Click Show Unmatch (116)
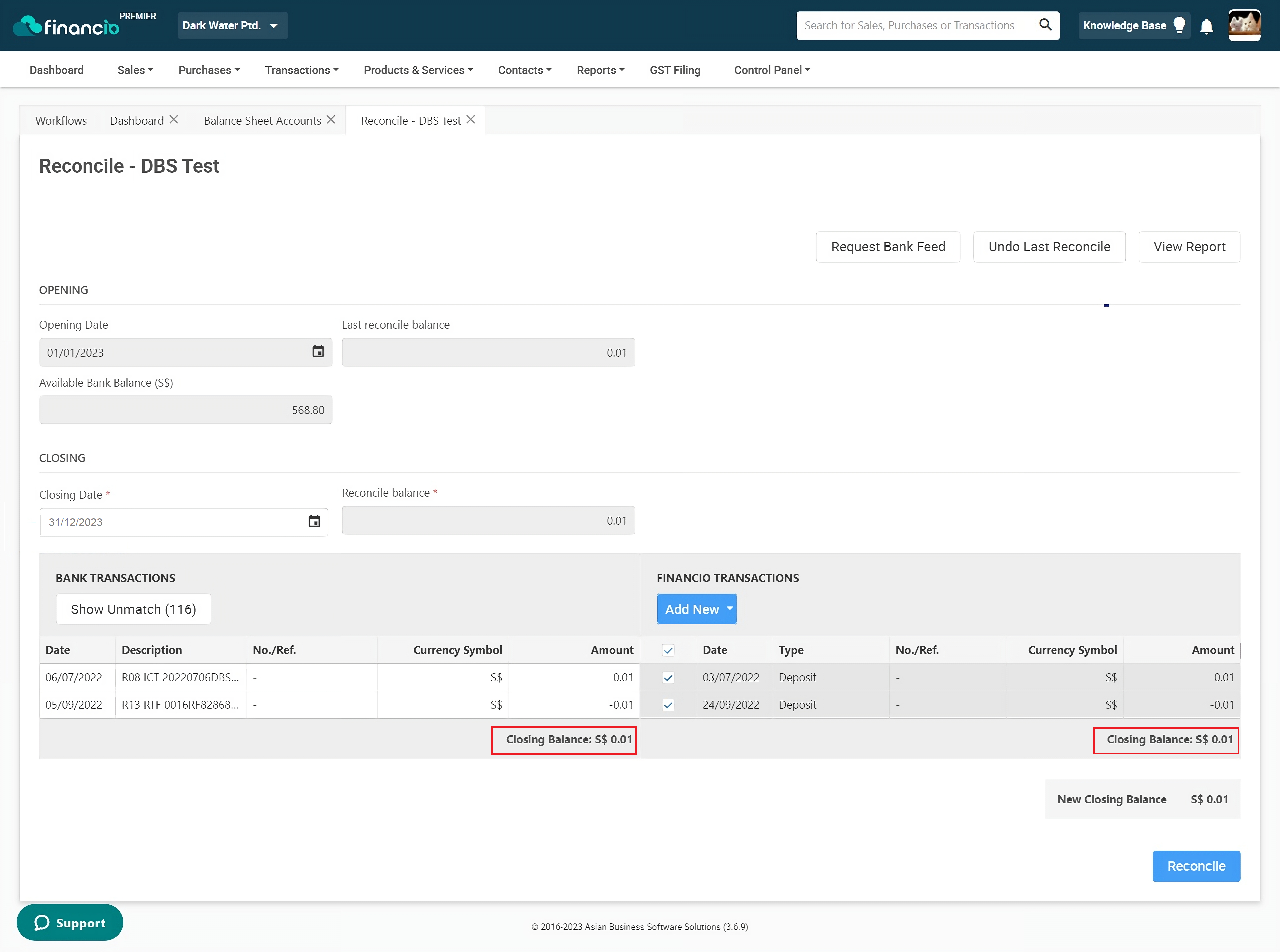This screenshot has height=952, width=1280. [133, 609]
